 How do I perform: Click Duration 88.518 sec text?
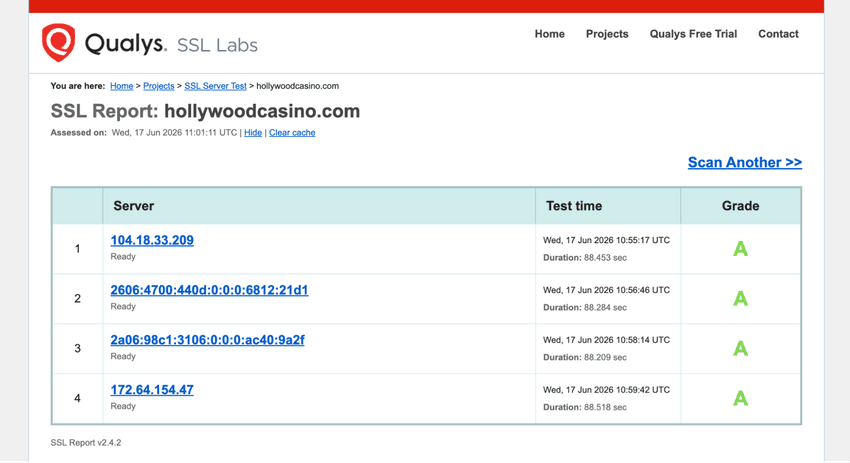585,407
